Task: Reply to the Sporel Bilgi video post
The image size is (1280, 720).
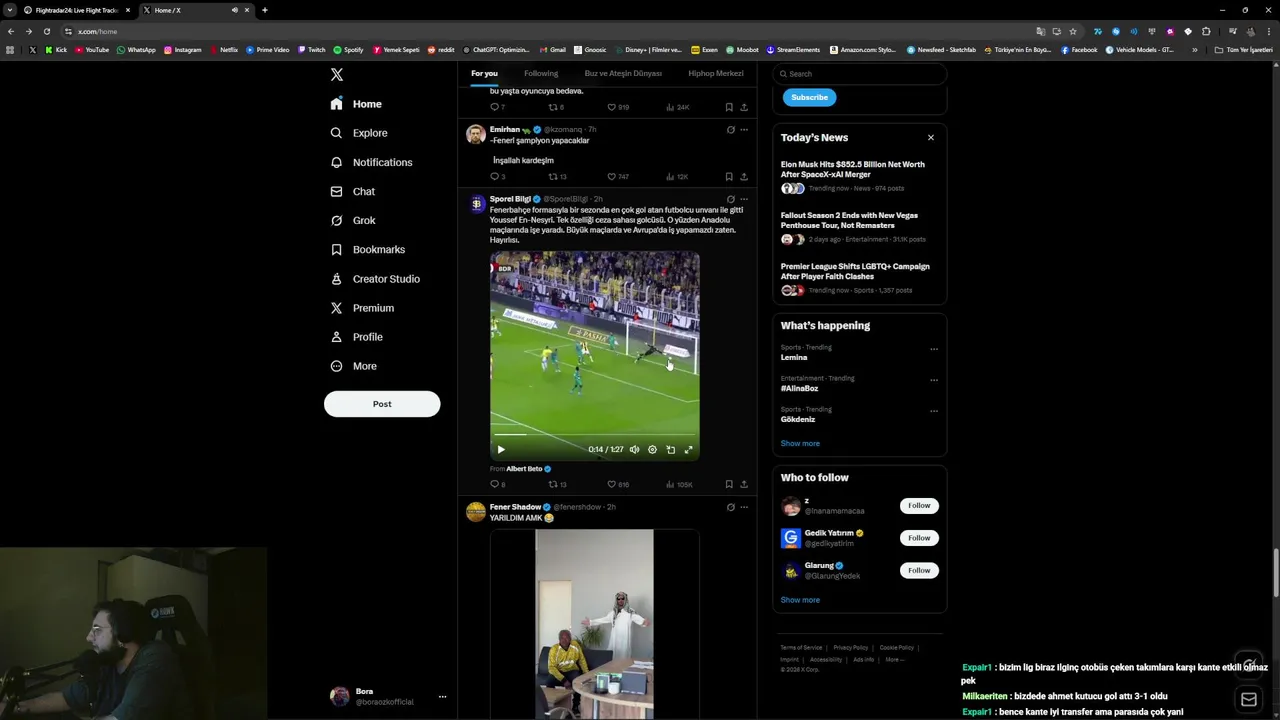Action: coord(497,485)
